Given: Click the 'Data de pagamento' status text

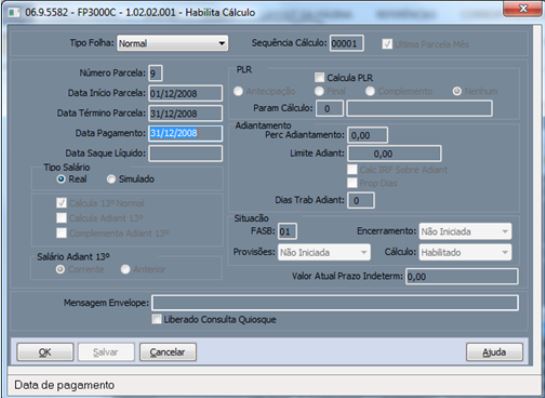Looking at the screenshot, I should coord(64,385).
